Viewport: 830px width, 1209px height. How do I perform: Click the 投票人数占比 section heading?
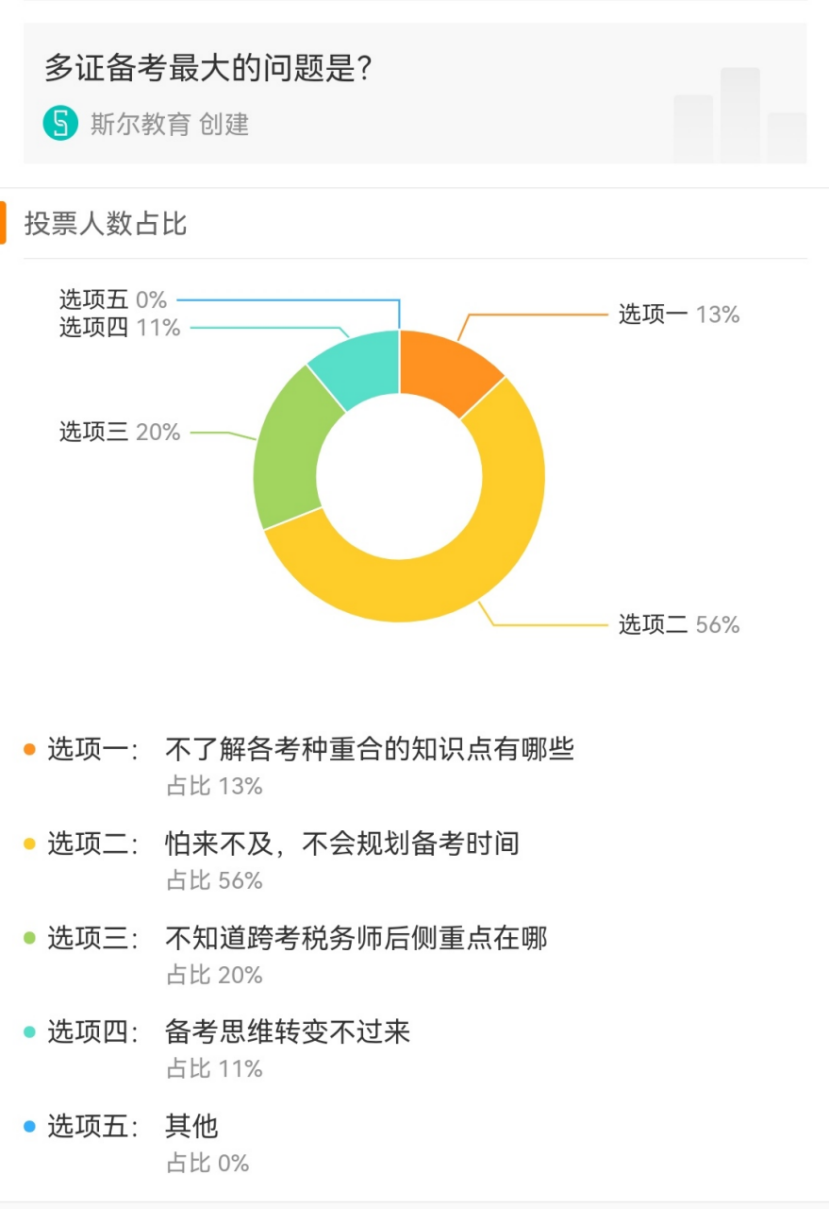tap(106, 223)
